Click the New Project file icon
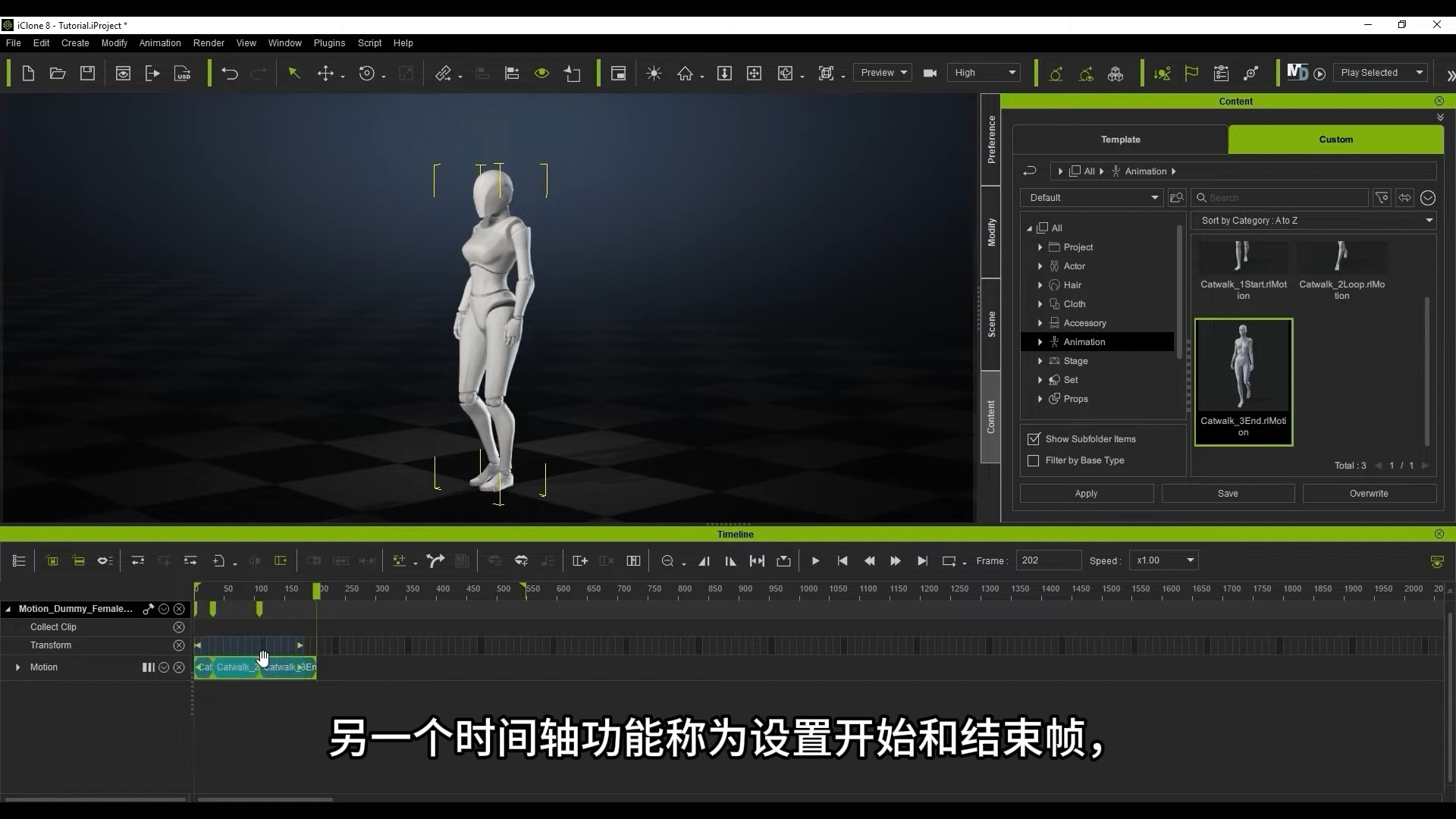Screen dimensions: 1456x819 28,74
